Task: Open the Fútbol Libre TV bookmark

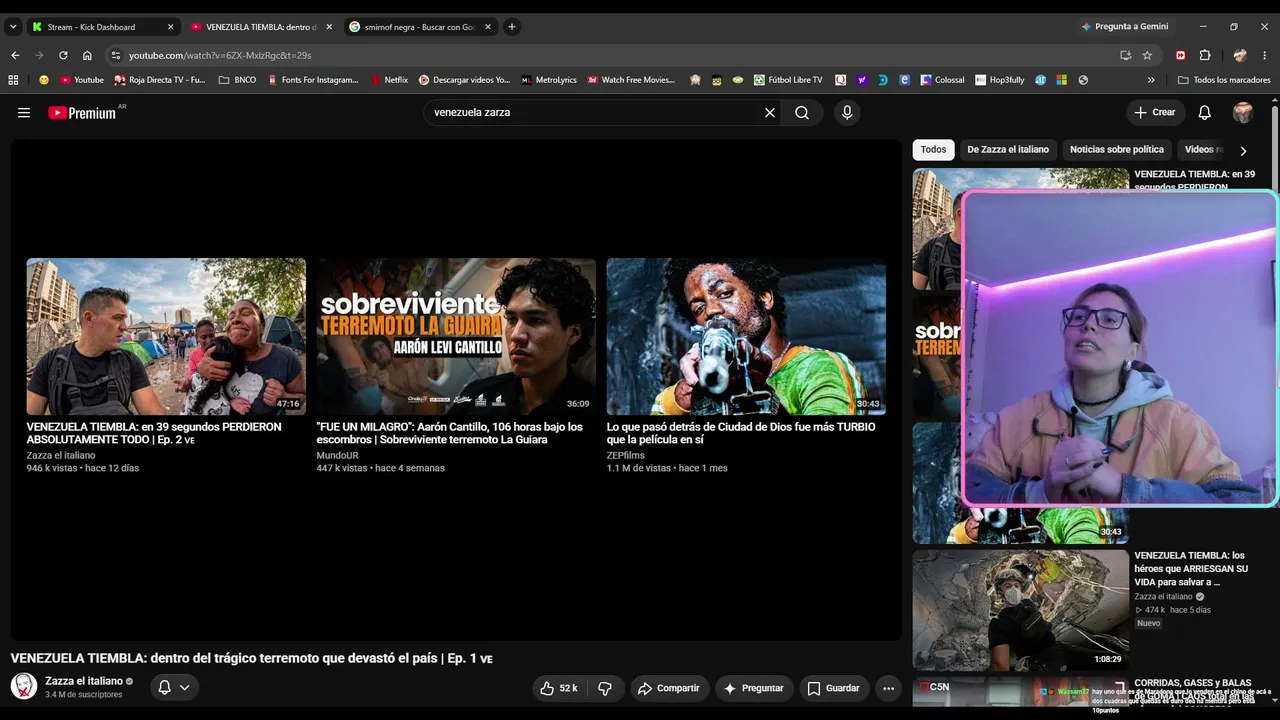Action: coord(788,80)
